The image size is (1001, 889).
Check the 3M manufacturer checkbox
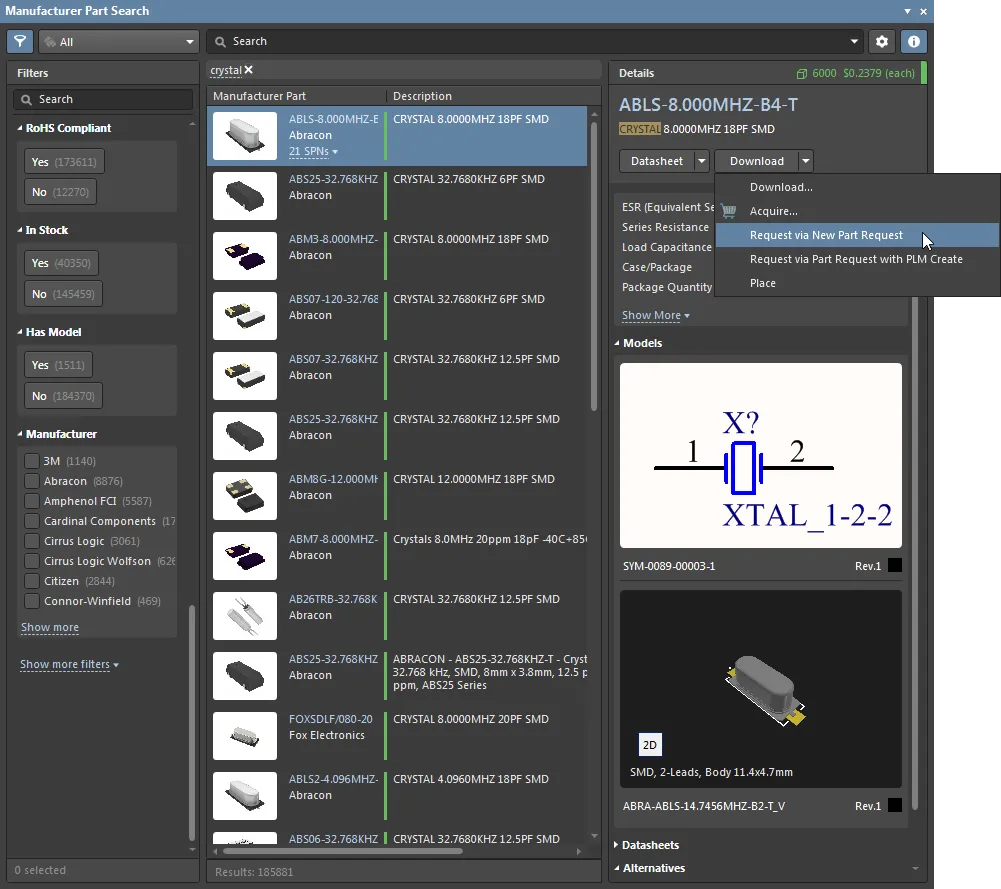[x=32, y=461]
